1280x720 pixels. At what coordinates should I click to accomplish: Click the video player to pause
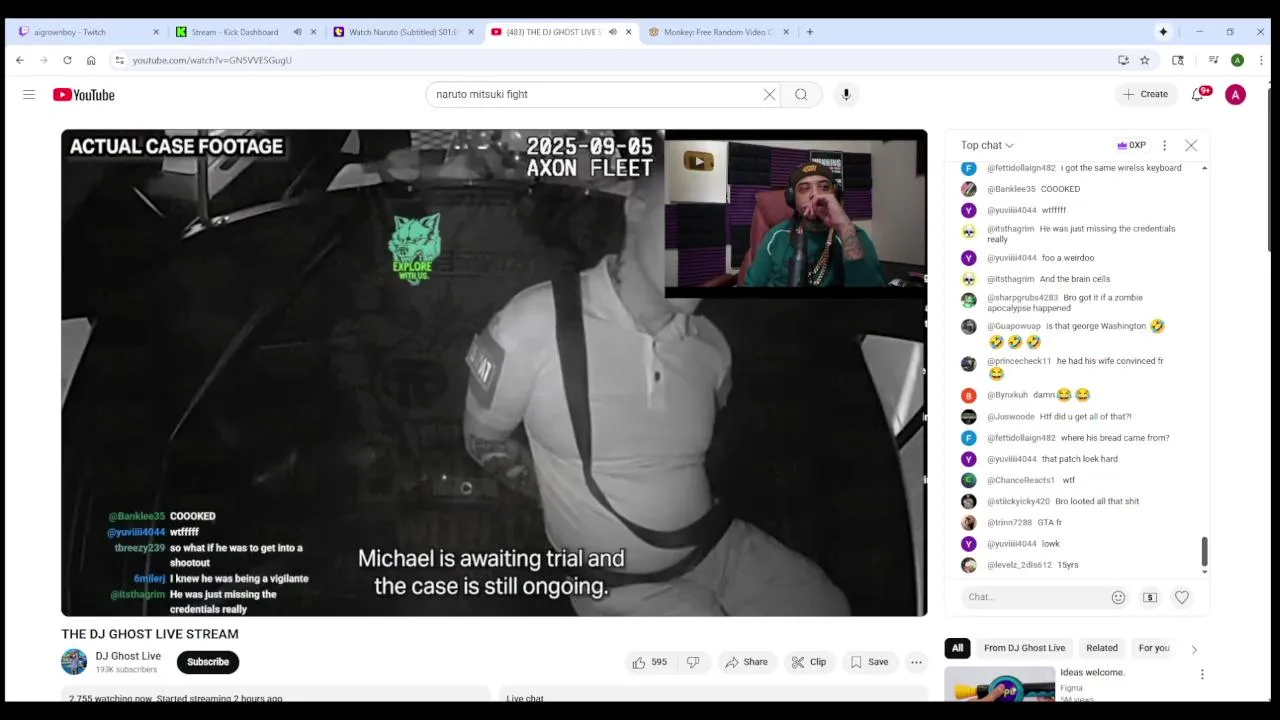494,372
